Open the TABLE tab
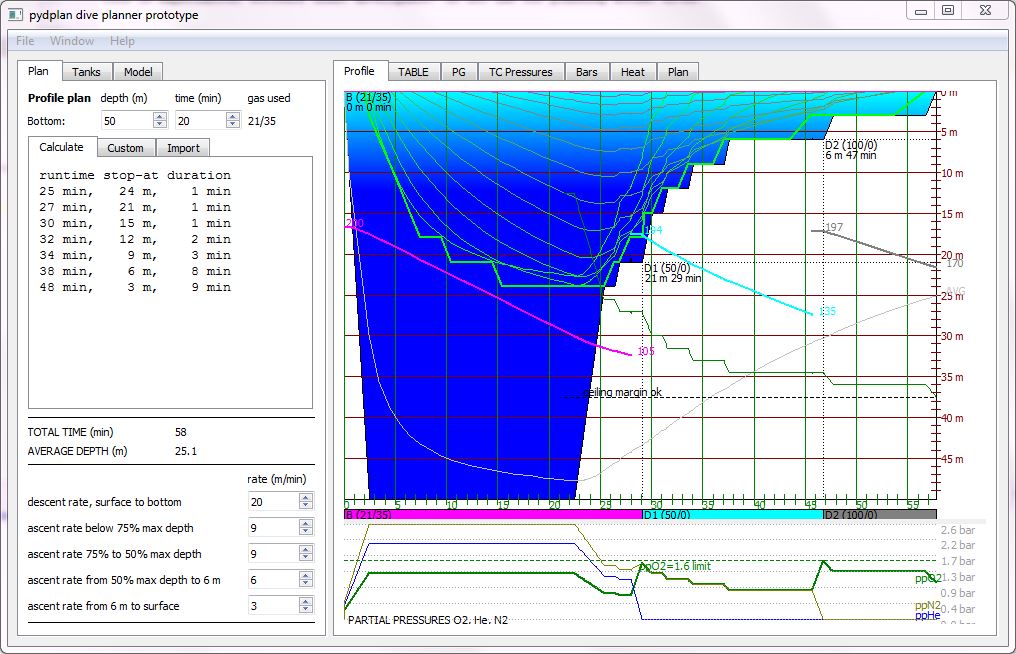 (x=413, y=72)
